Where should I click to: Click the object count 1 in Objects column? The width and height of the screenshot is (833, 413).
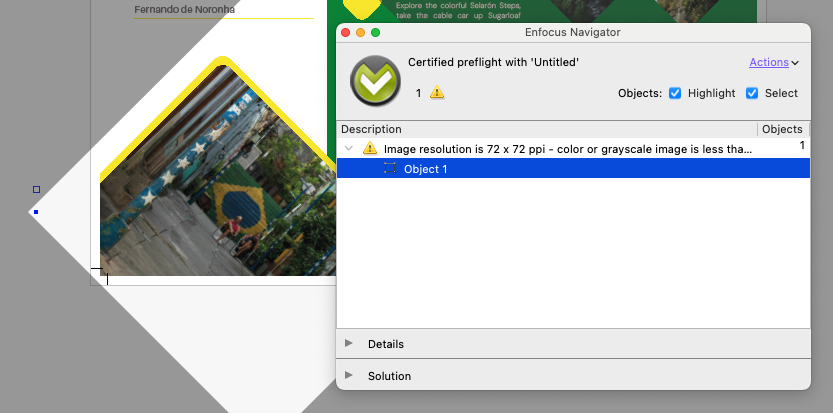(x=802, y=145)
